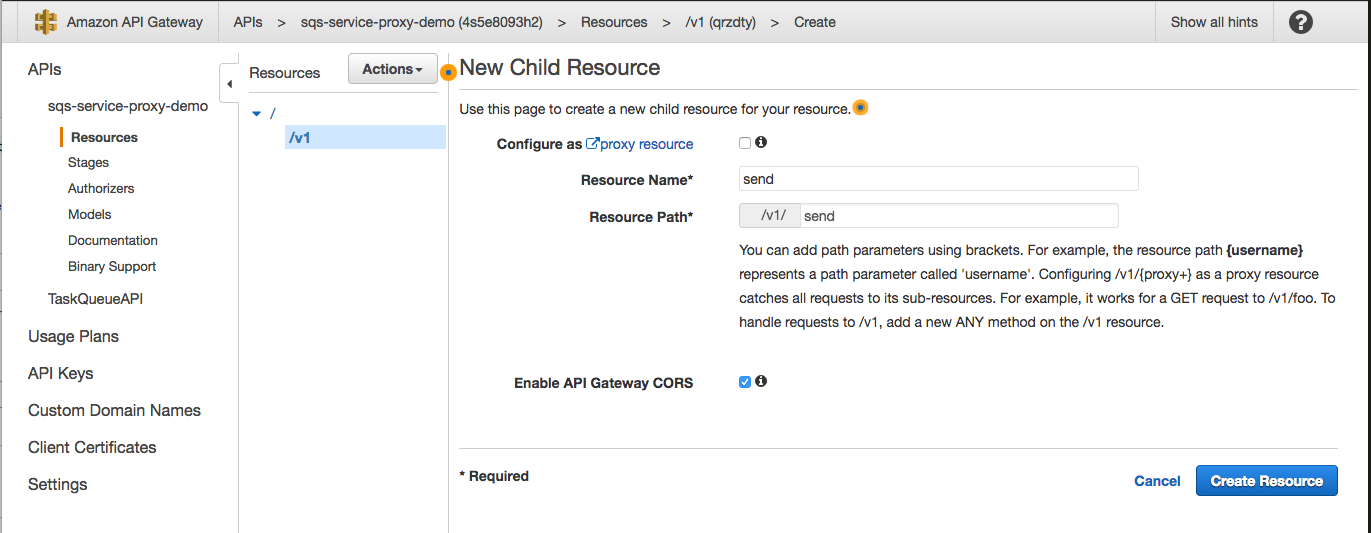
Task: Collapse the root resource tree arrow
Action: pos(256,113)
